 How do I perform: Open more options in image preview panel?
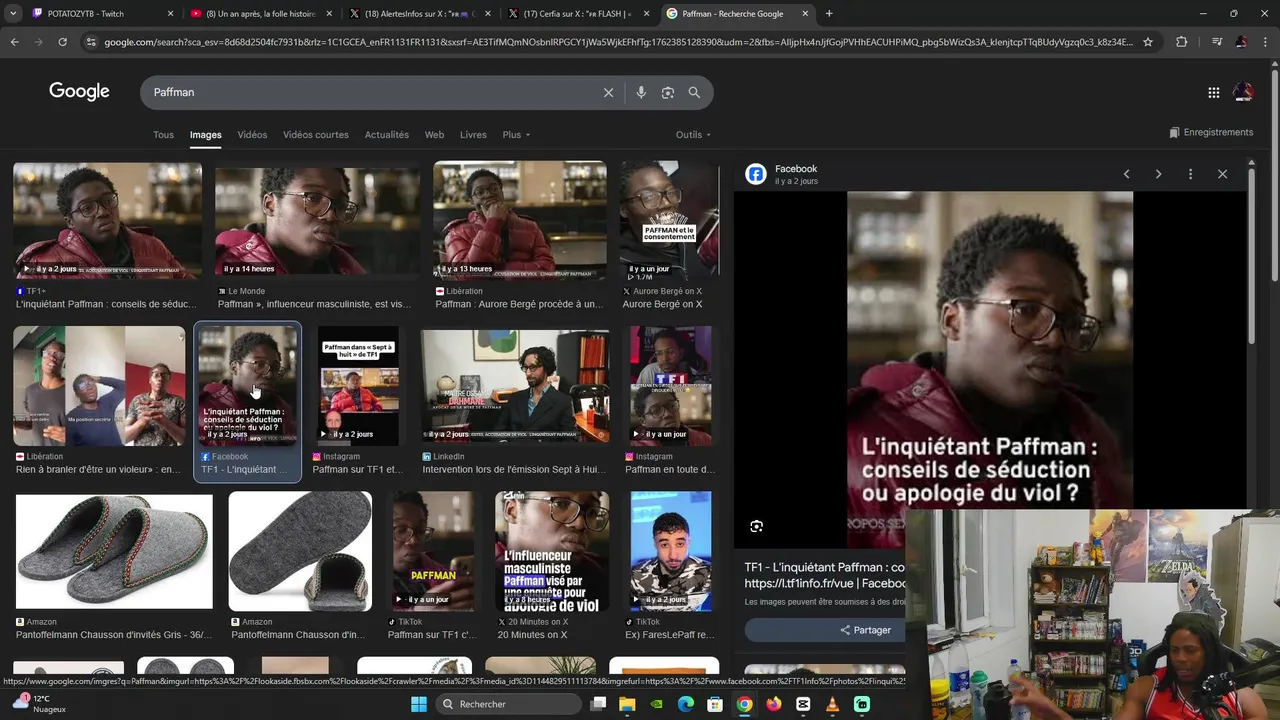pos(1190,174)
